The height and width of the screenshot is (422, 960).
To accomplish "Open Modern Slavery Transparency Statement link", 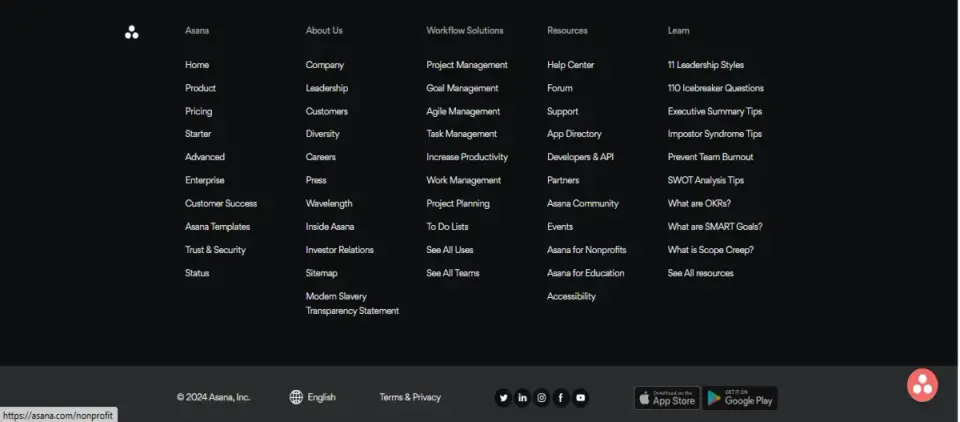I will click(352, 304).
